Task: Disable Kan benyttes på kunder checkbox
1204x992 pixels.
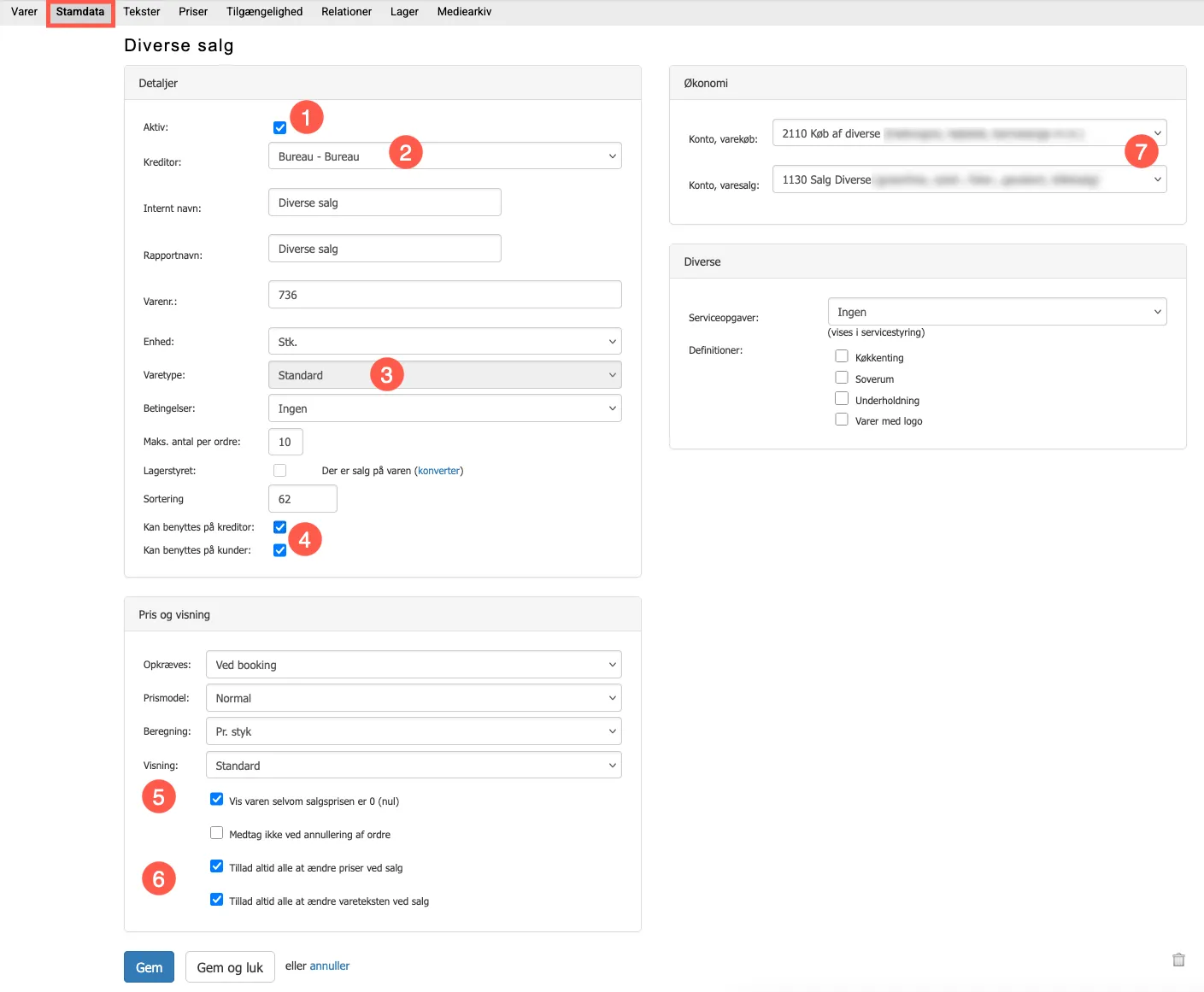Action: point(279,550)
